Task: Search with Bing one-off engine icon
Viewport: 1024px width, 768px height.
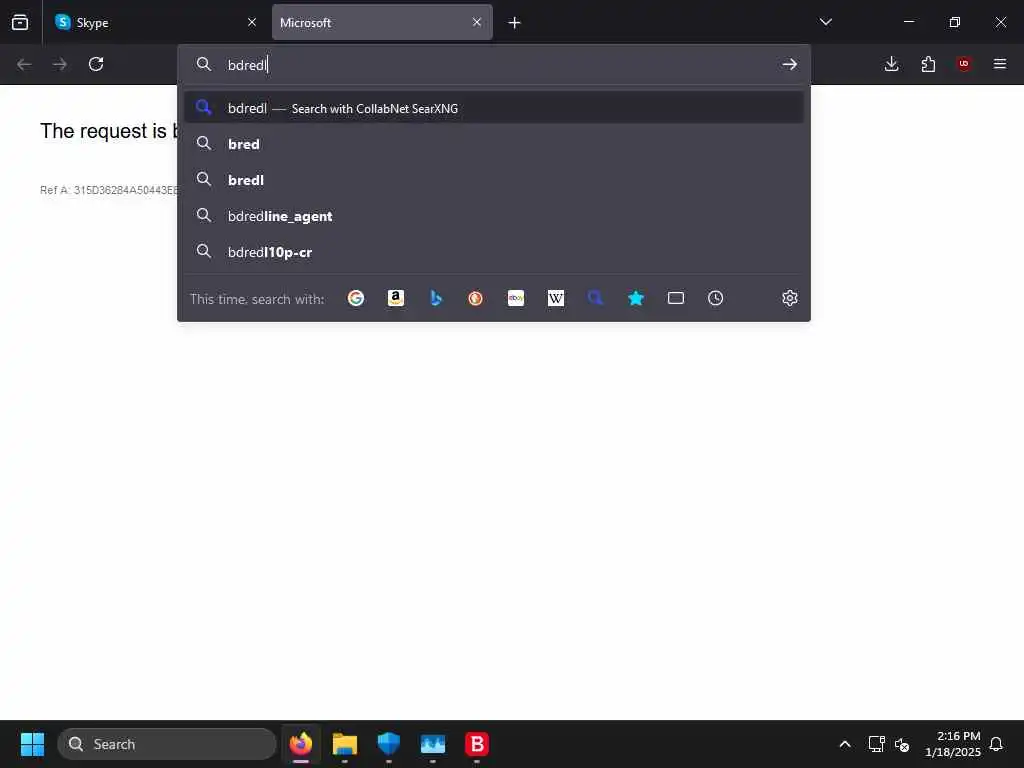Action: [436, 298]
